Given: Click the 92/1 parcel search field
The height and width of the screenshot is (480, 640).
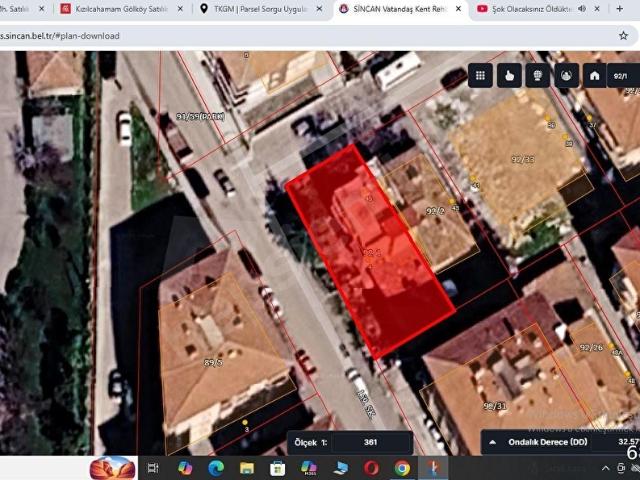Looking at the screenshot, I should (623, 76).
